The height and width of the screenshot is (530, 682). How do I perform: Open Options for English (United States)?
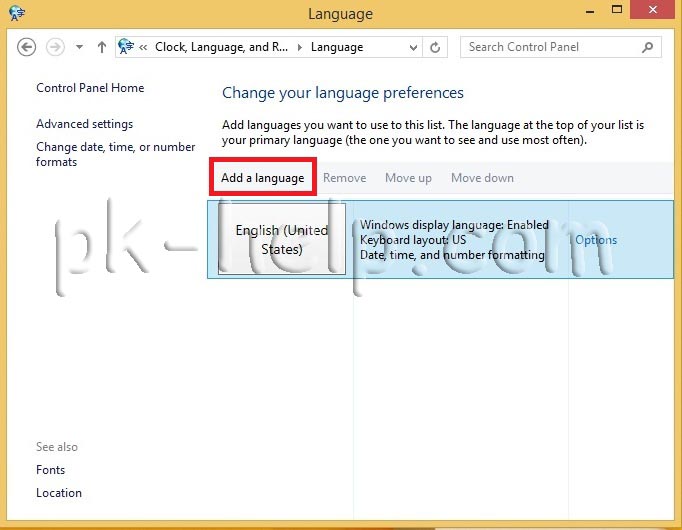[596, 240]
